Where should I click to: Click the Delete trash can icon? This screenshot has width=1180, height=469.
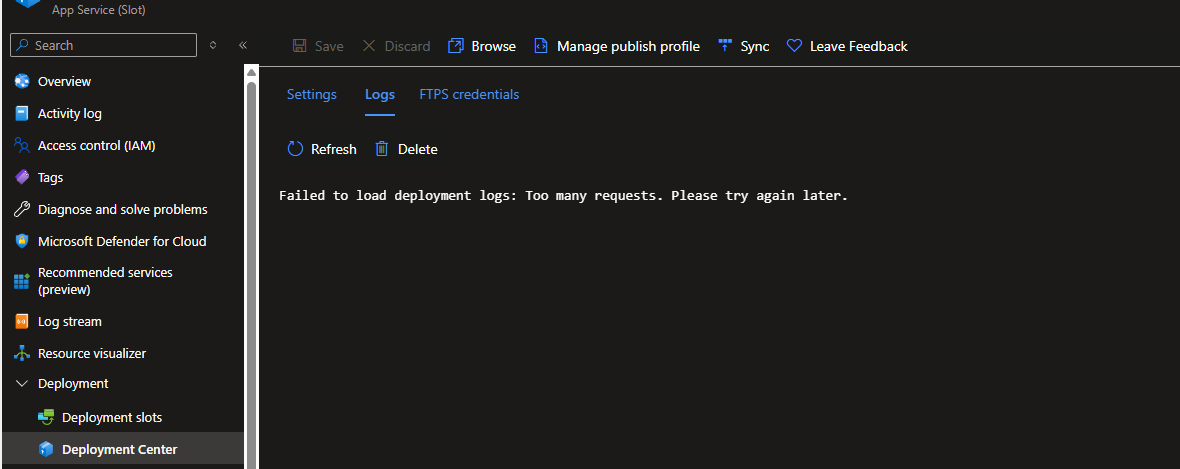pos(382,149)
